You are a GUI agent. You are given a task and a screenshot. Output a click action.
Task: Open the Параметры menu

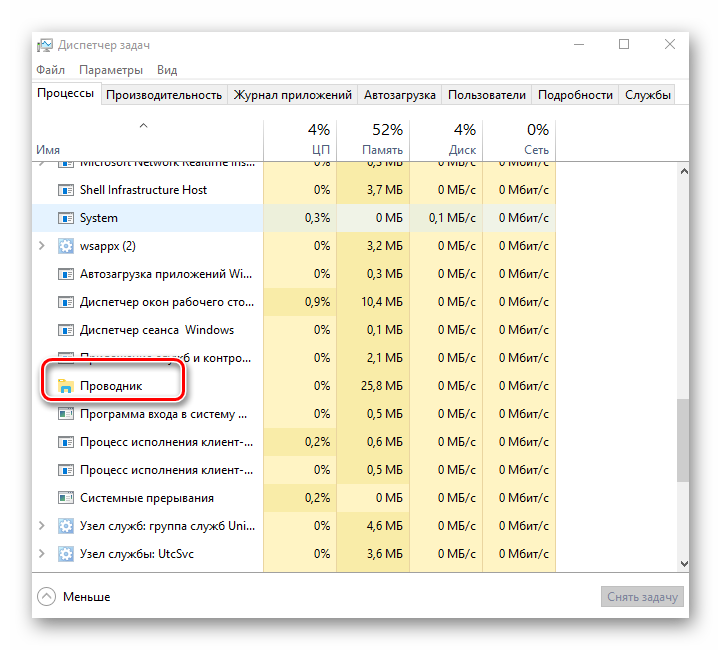(x=111, y=70)
